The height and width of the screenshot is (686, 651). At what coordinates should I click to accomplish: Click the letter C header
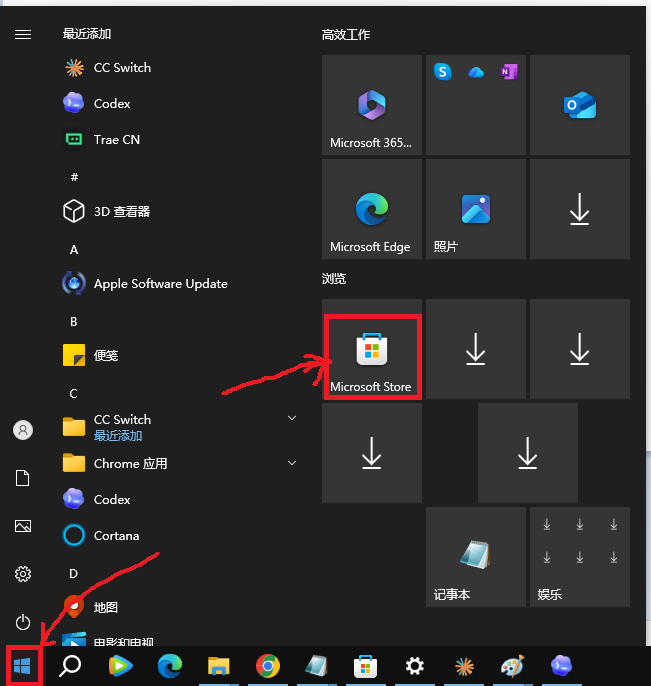pos(74,393)
